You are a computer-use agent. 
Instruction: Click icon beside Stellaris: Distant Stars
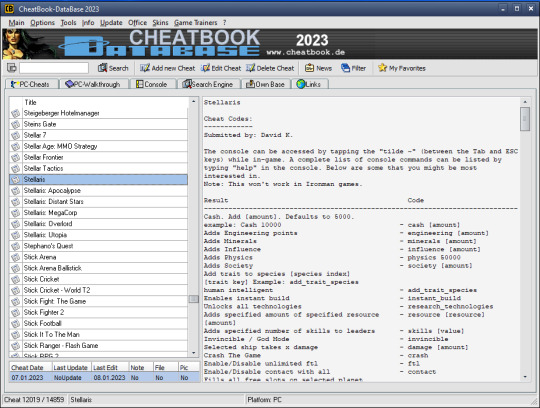15,202
